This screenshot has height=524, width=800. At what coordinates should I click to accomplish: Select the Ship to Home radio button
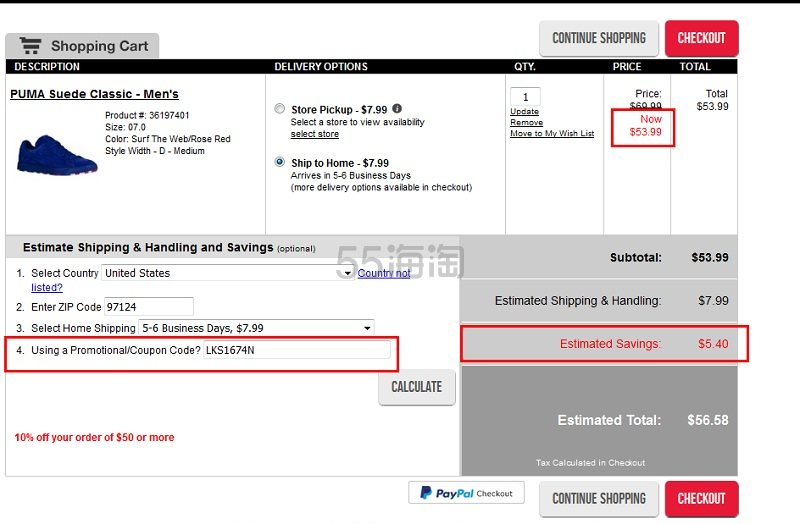coord(280,162)
